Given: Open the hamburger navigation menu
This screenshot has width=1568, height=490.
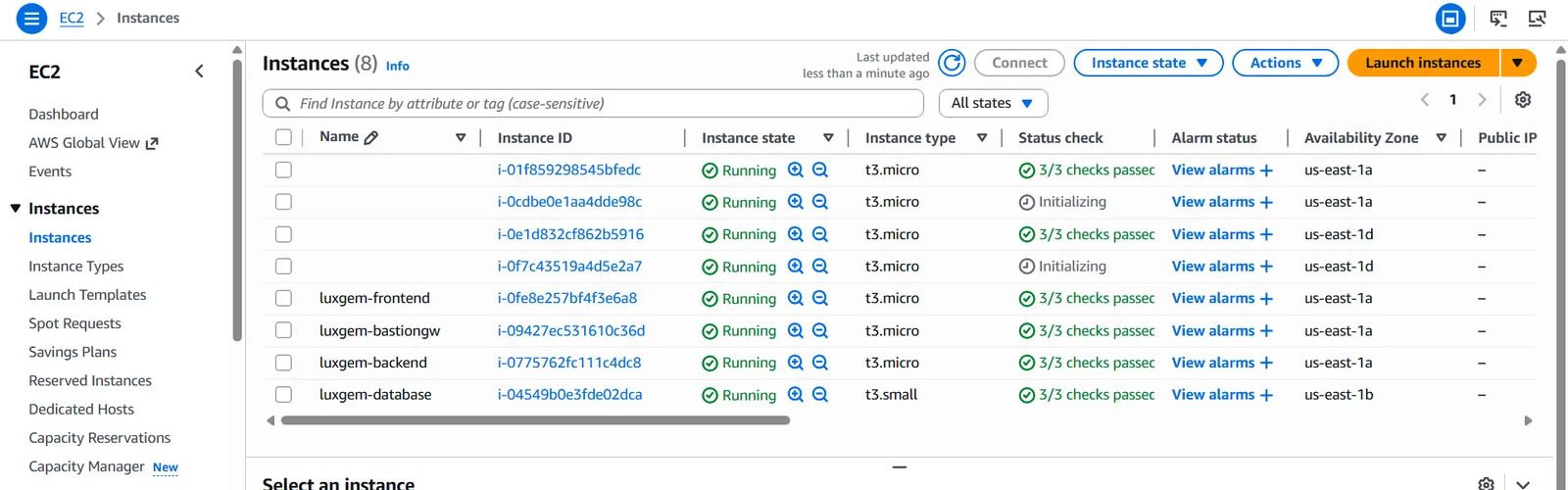Looking at the screenshot, I should (31, 18).
